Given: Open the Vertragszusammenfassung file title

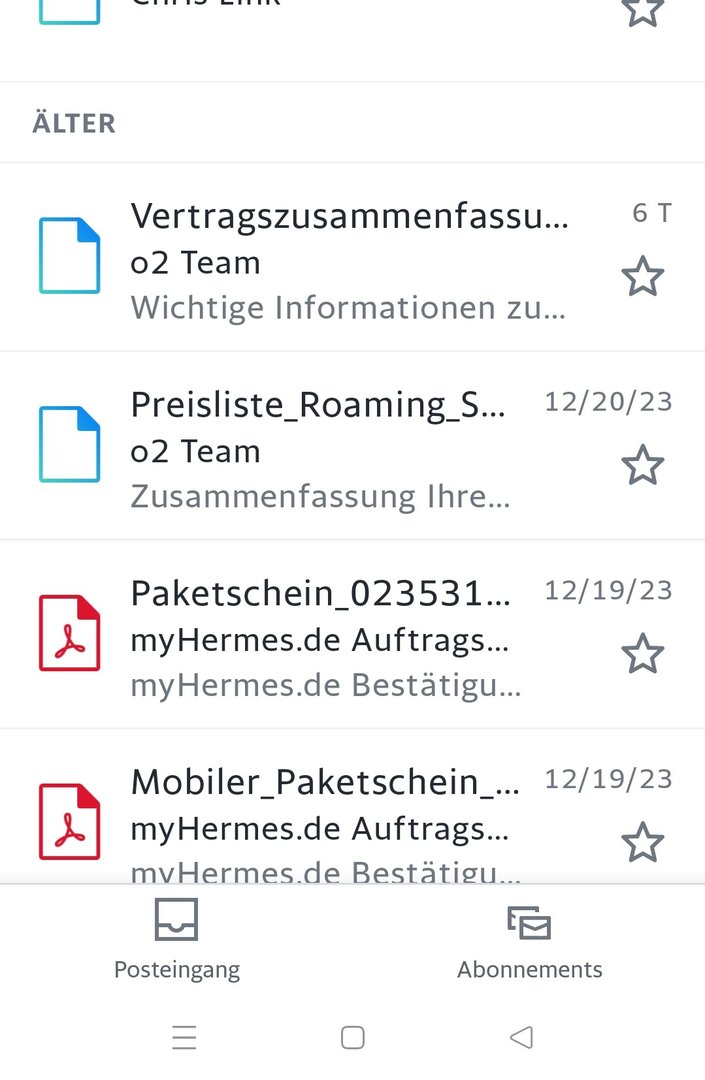Looking at the screenshot, I should tap(349, 215).
